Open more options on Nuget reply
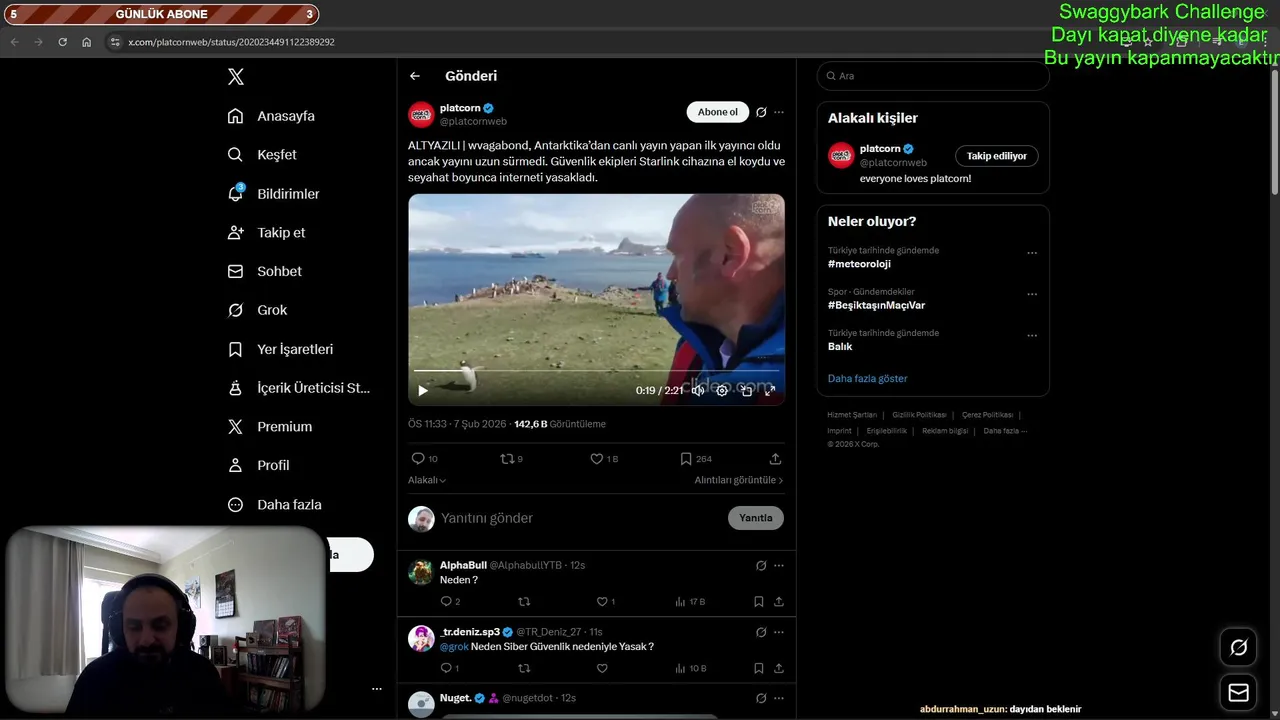Image resolution: width=1280 pixels, height=720 pixels. tap(779, 699)
